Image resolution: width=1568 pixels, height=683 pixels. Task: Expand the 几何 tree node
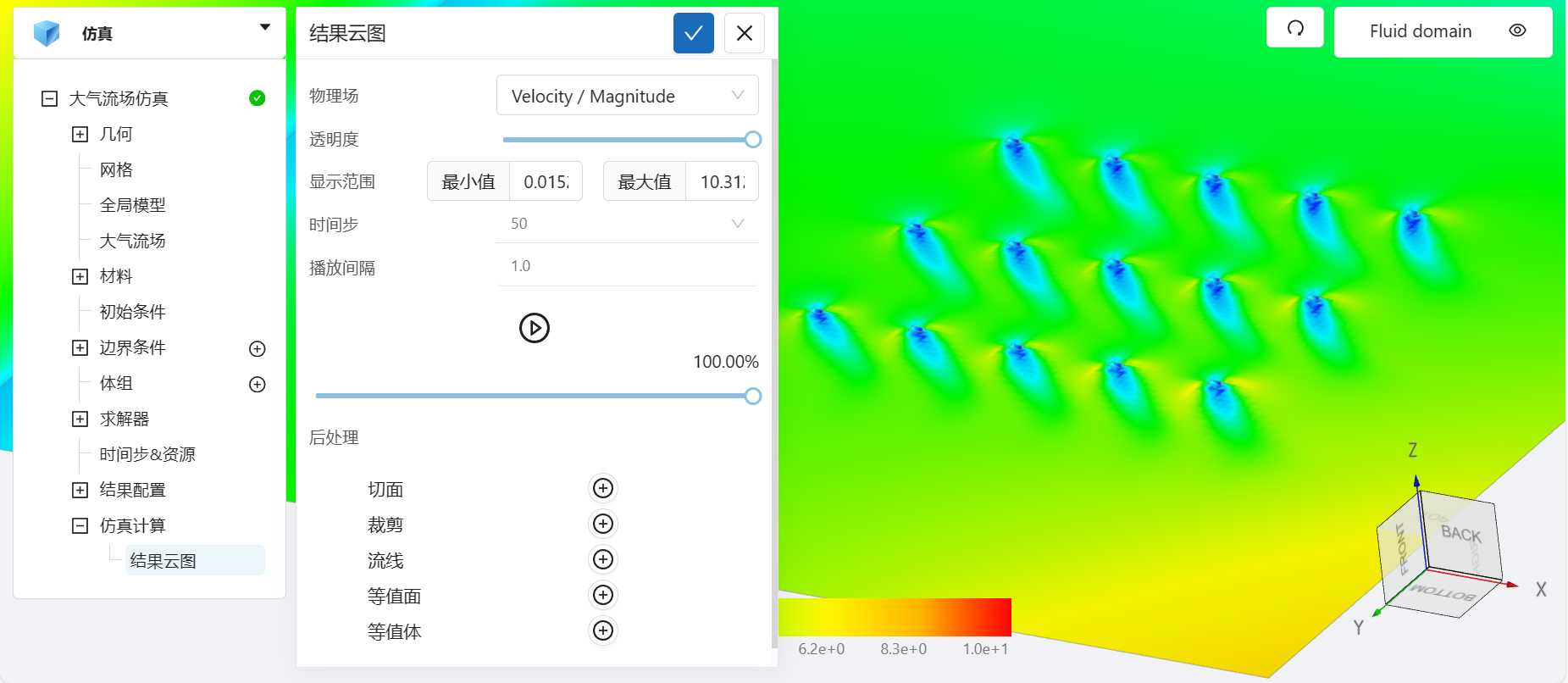pos(80,134)
